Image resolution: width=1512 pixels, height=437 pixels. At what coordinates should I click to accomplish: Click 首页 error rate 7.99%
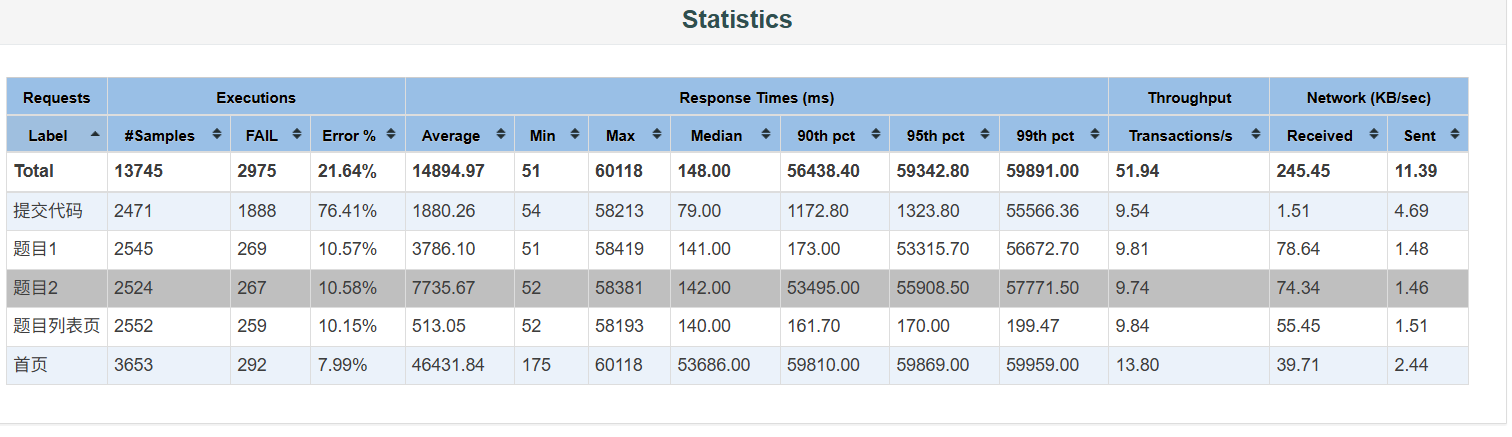(342, 365)
